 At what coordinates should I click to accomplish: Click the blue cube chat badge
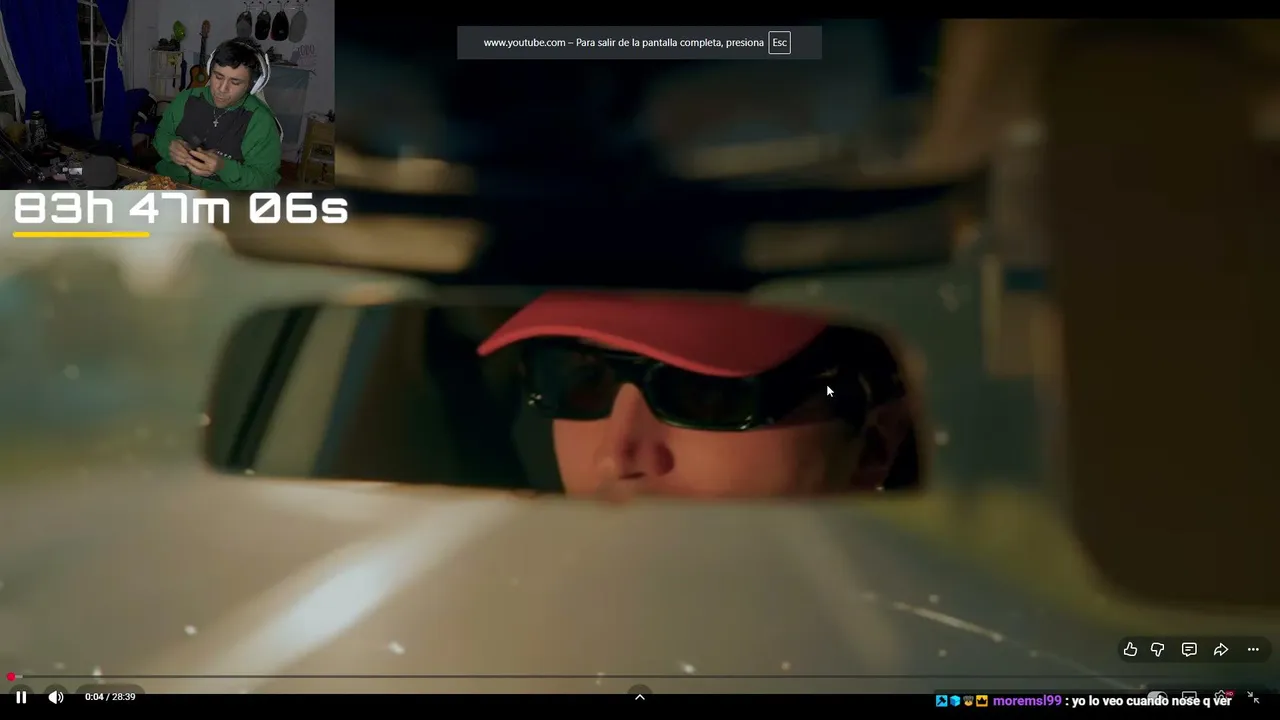(x=955, y=701)
